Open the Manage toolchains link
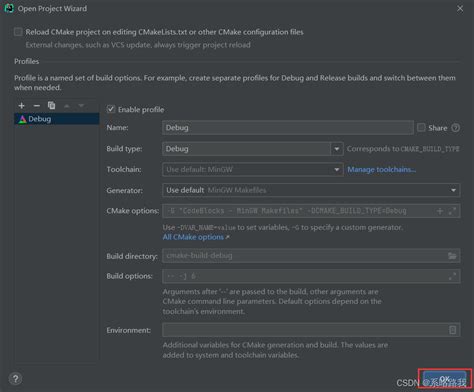 coord(382,170)
